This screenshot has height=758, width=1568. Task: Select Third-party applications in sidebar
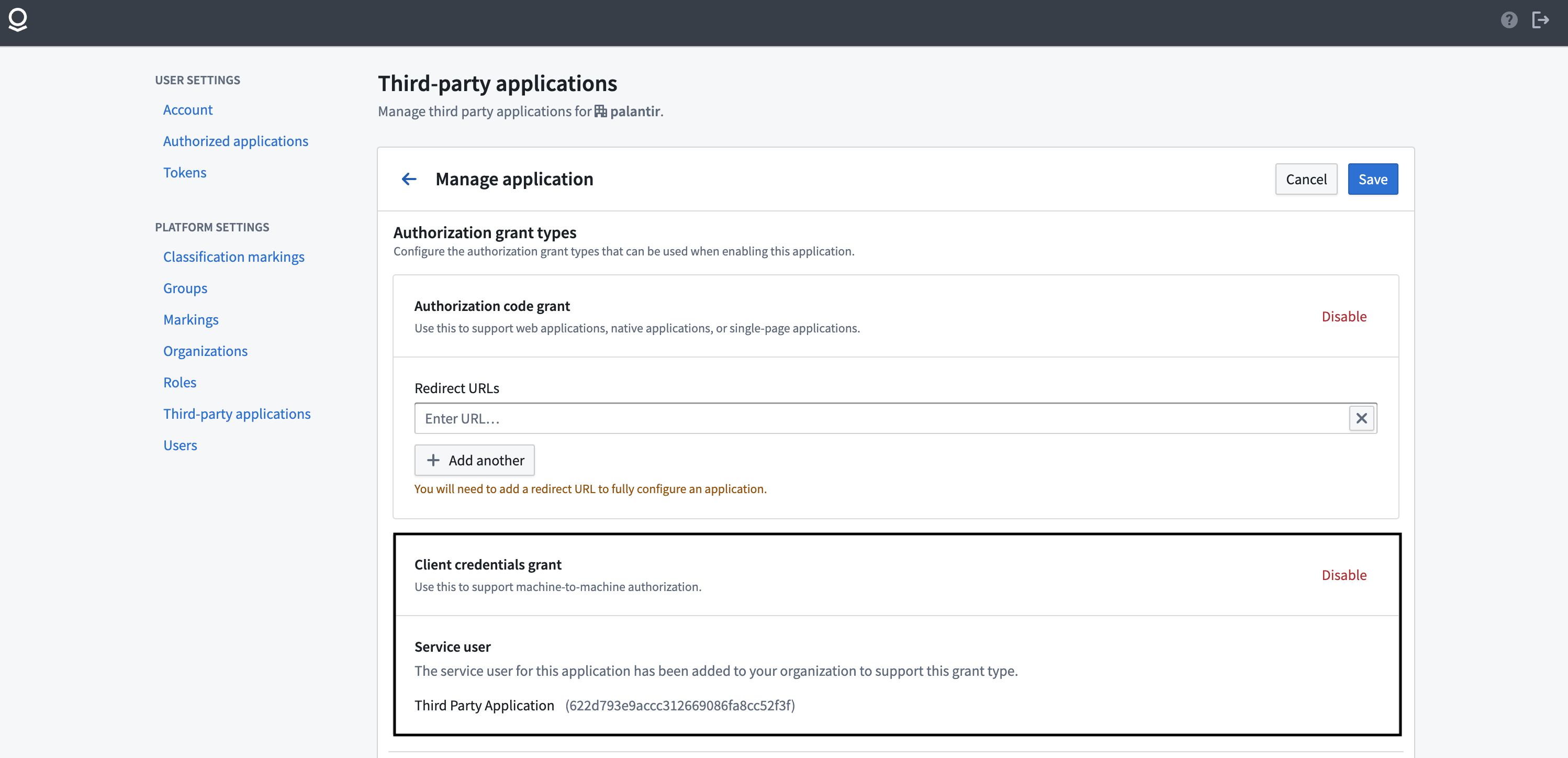[237, 414]
